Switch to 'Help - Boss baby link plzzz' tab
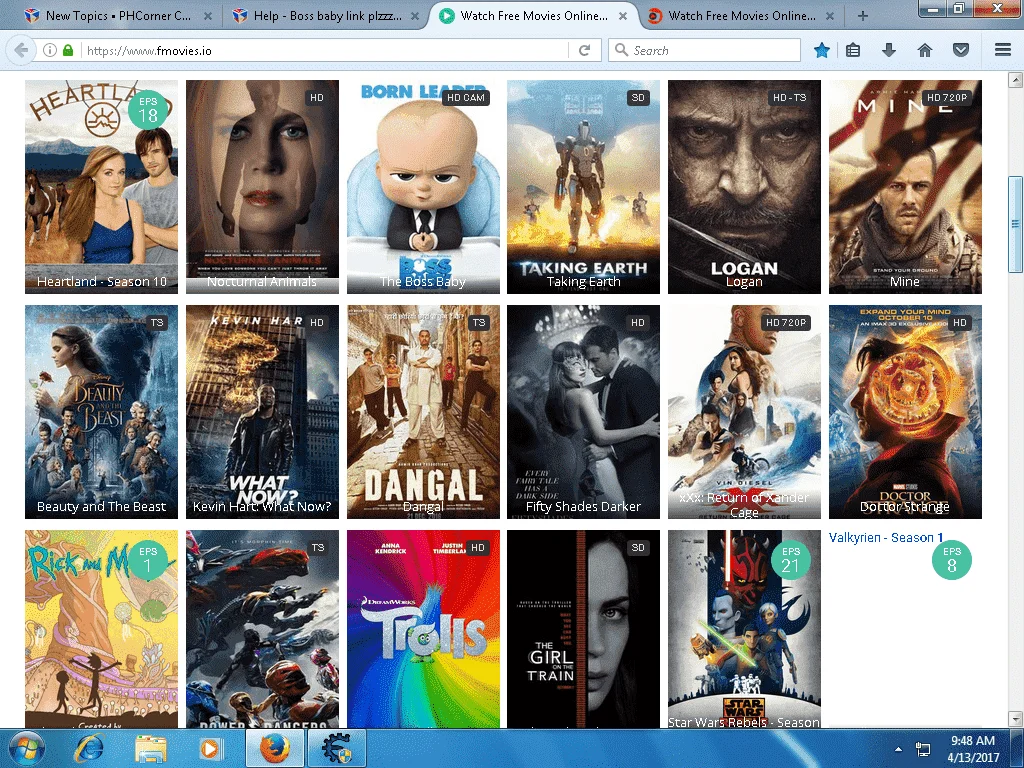 [327, 16]
